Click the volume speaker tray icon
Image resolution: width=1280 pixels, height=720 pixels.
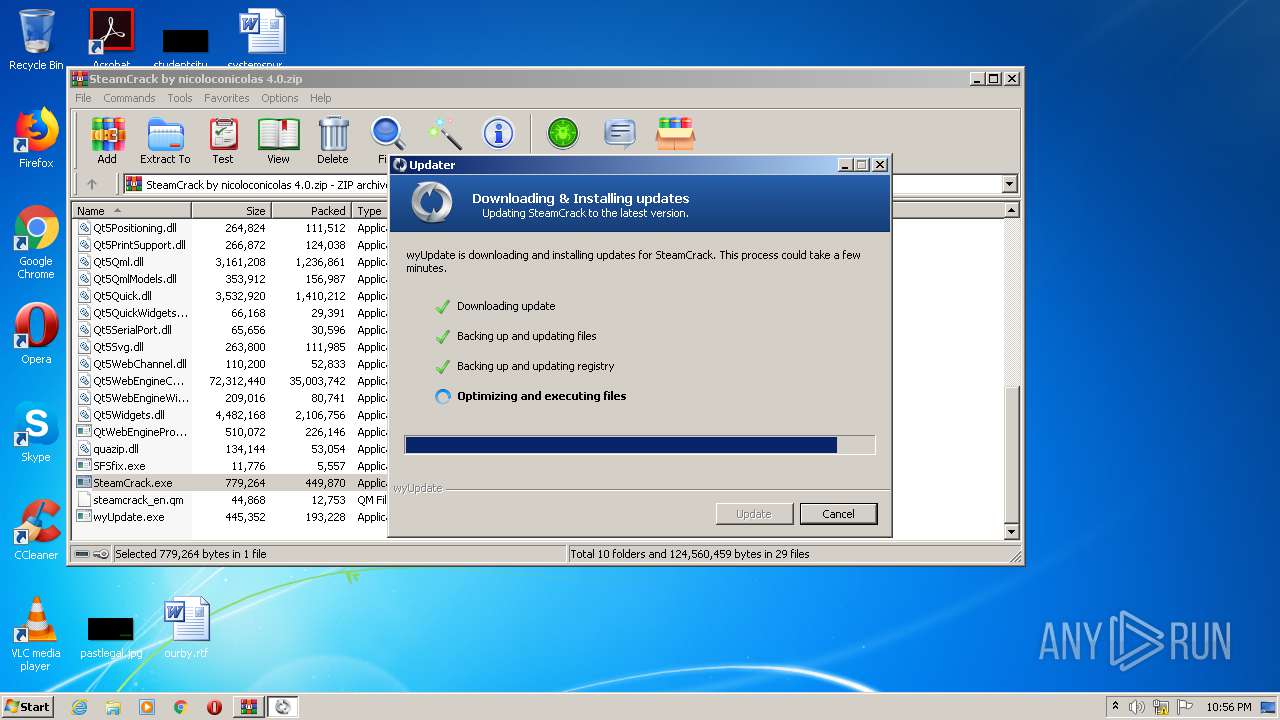point(1136,707)
